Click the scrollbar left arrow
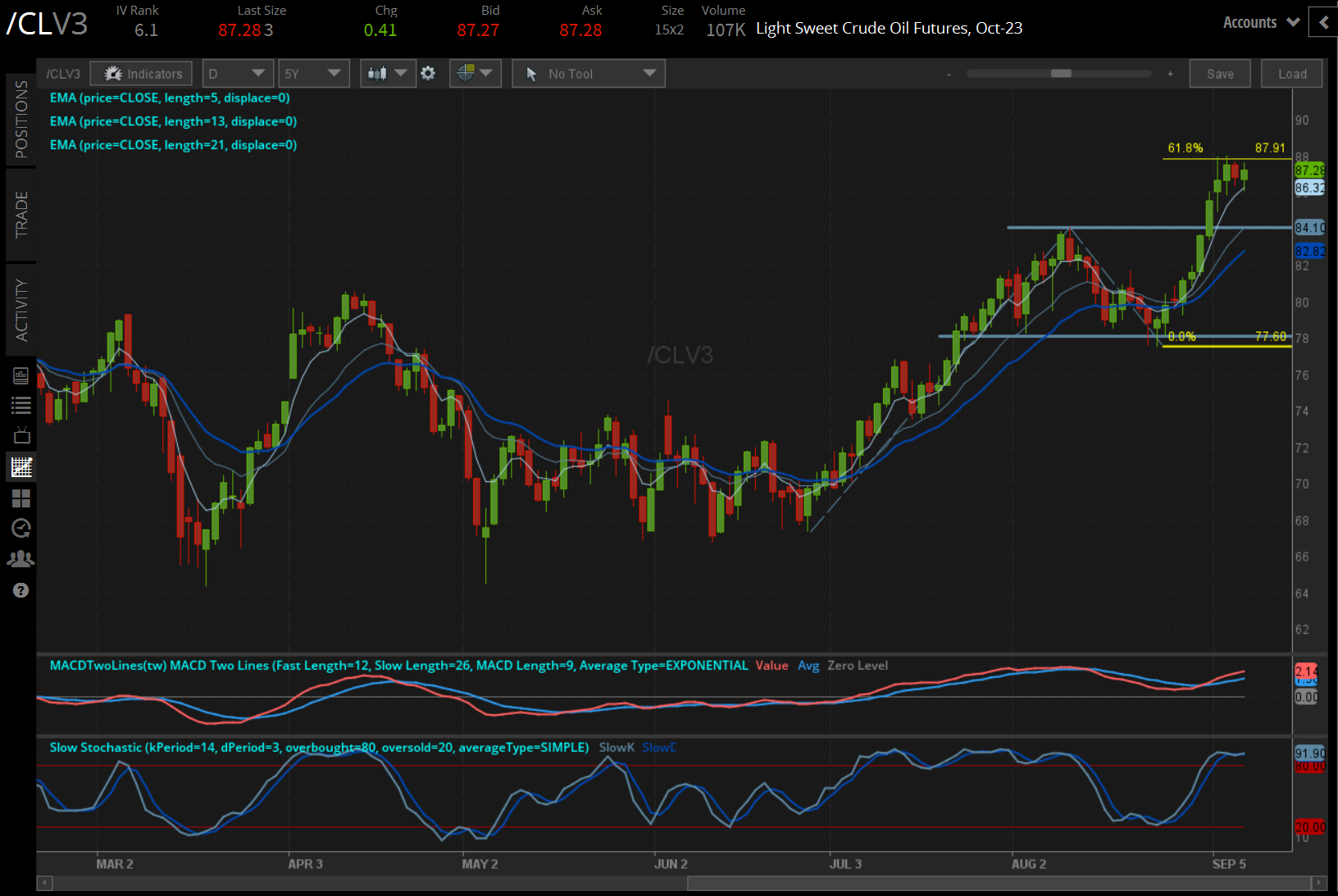Image resolution: width=1338 pixels, height=896 pixels. pos(45,883)
